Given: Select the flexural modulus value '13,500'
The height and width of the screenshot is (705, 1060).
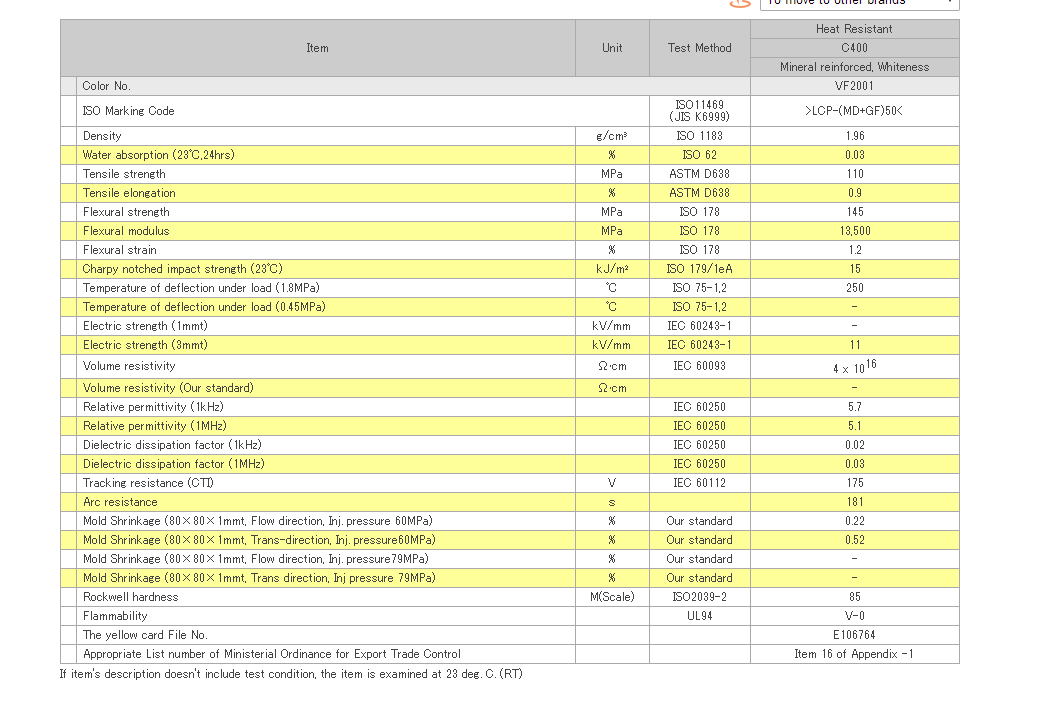Looking at the screenshot, I should click(x=854, y=230).
